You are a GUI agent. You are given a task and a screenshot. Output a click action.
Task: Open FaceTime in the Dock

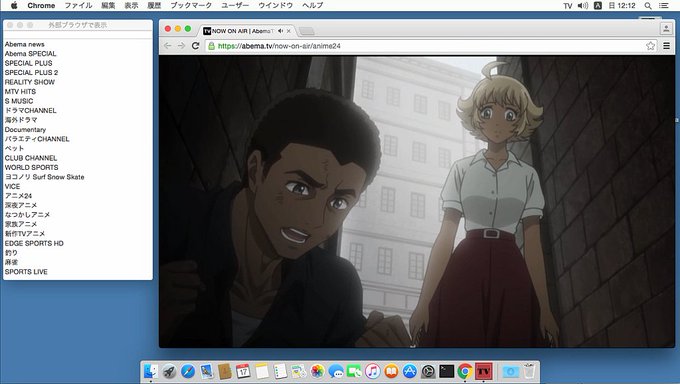[354, 371]
